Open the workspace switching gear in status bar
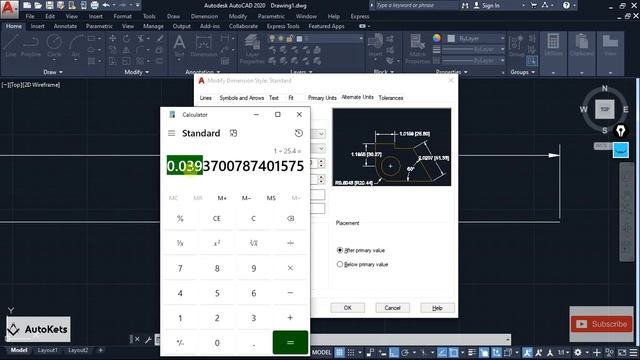This screenshot has width=640, height=360. pyautogui.click(x=578, y=352)
